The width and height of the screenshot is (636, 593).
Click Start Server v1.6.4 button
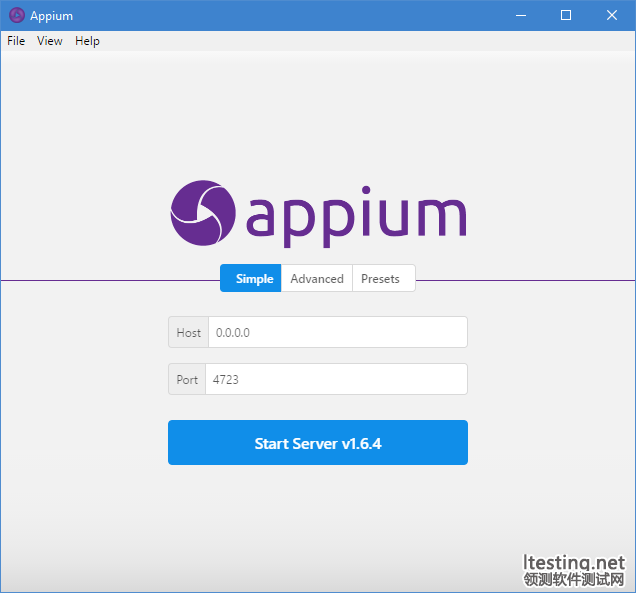[x=318, y=443]
